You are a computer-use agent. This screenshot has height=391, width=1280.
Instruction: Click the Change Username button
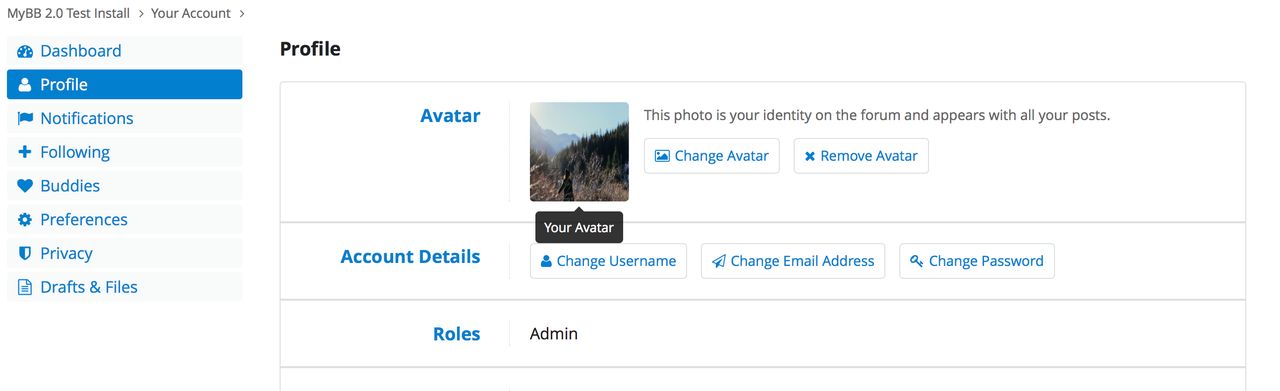[x=608, y=261]
